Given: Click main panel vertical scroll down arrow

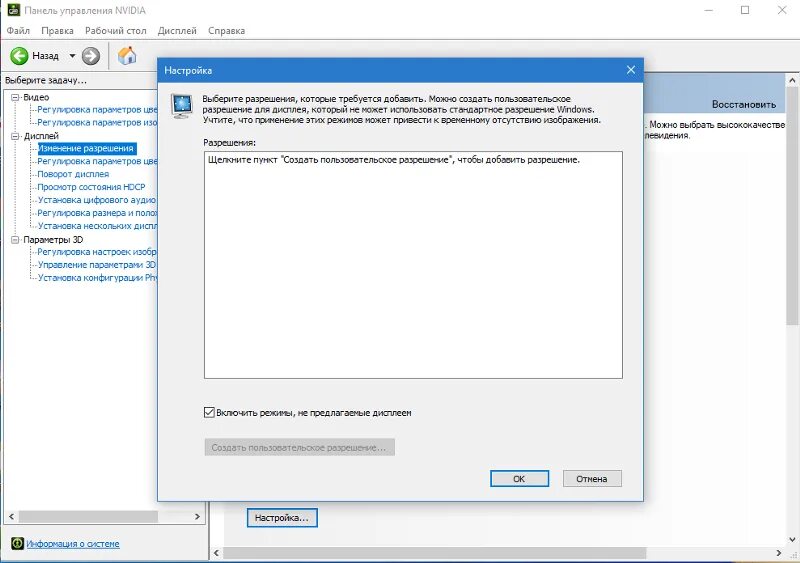Looking at the screenshot, I should 792,540.
